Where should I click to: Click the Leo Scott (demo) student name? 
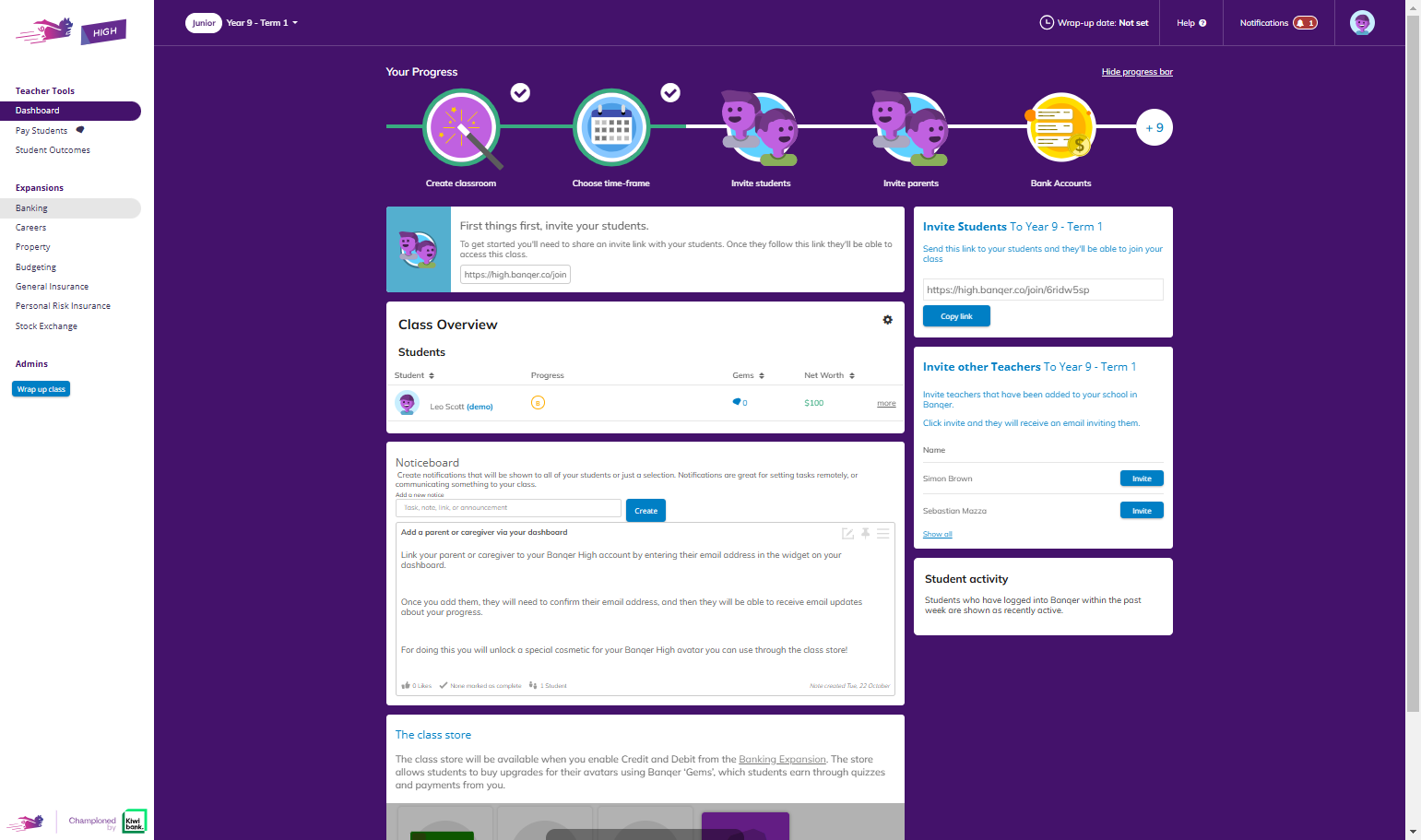click(x=461, y=407)
